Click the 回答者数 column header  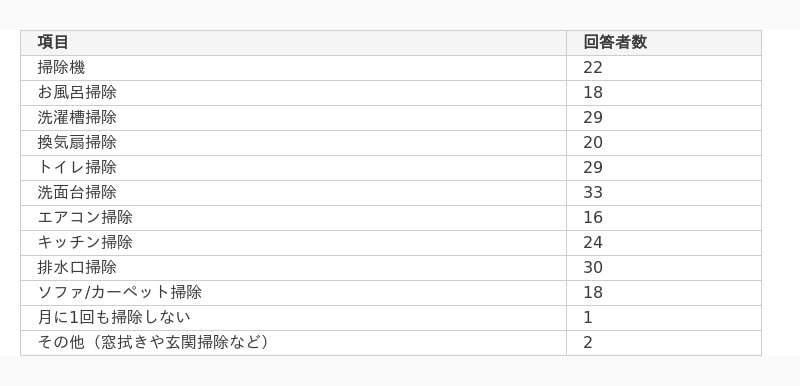click(664, 43)
